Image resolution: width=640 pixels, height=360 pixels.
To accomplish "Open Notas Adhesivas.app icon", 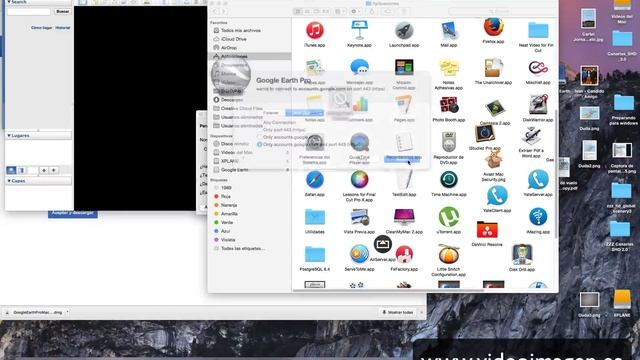I will 449,68.
